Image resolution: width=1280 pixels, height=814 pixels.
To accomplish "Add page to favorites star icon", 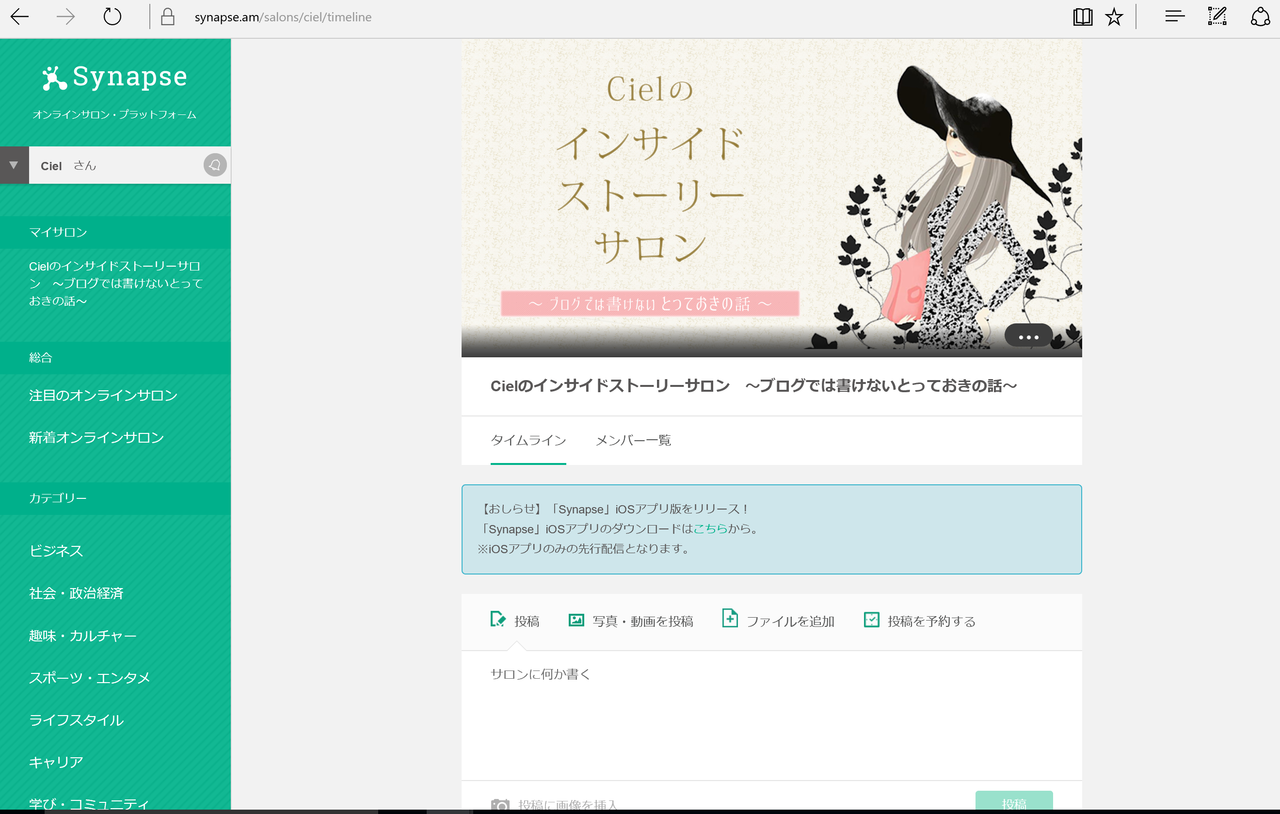I will (1114, 17).
